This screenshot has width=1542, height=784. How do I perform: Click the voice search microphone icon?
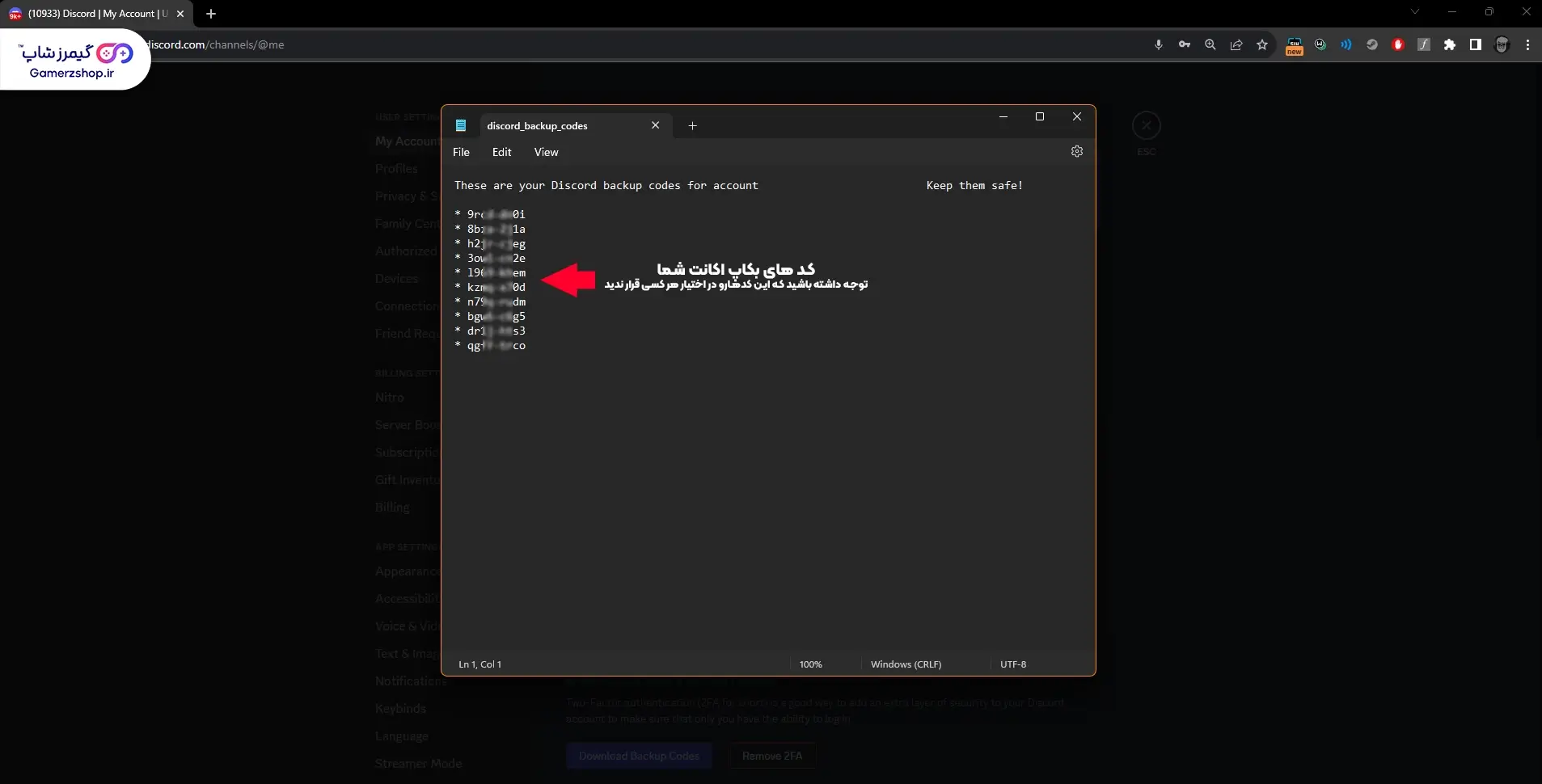coord(1158,44)
